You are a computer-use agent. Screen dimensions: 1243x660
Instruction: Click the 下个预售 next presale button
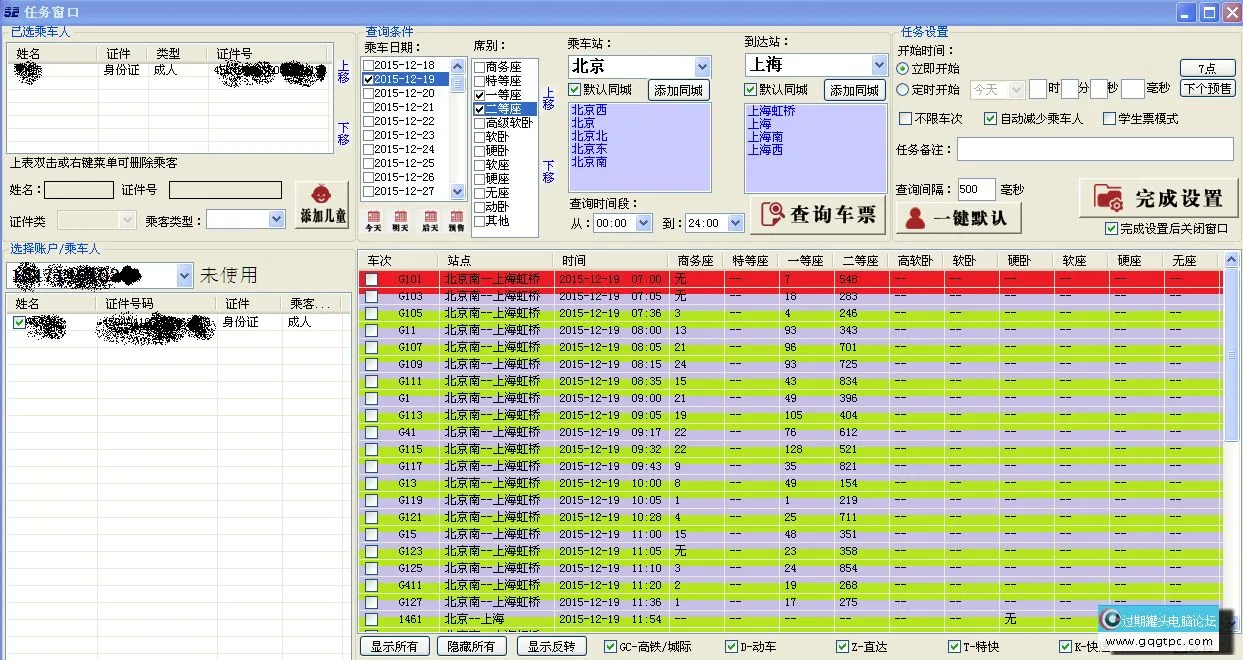click(x=1207, y=88)
